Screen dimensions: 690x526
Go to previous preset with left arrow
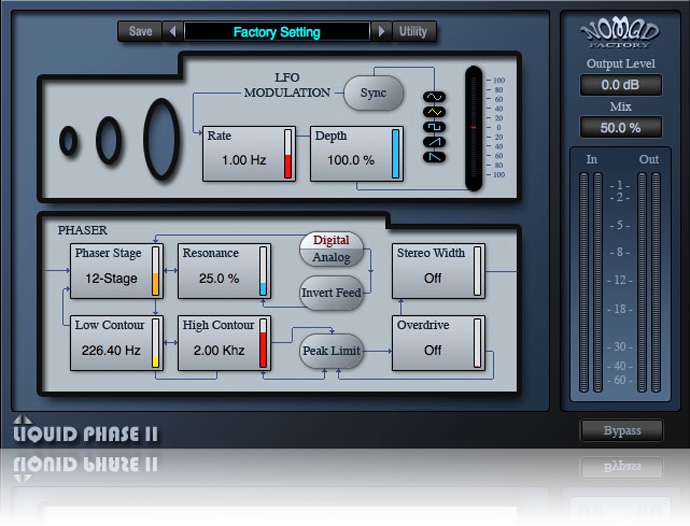[x=173, y=32]
